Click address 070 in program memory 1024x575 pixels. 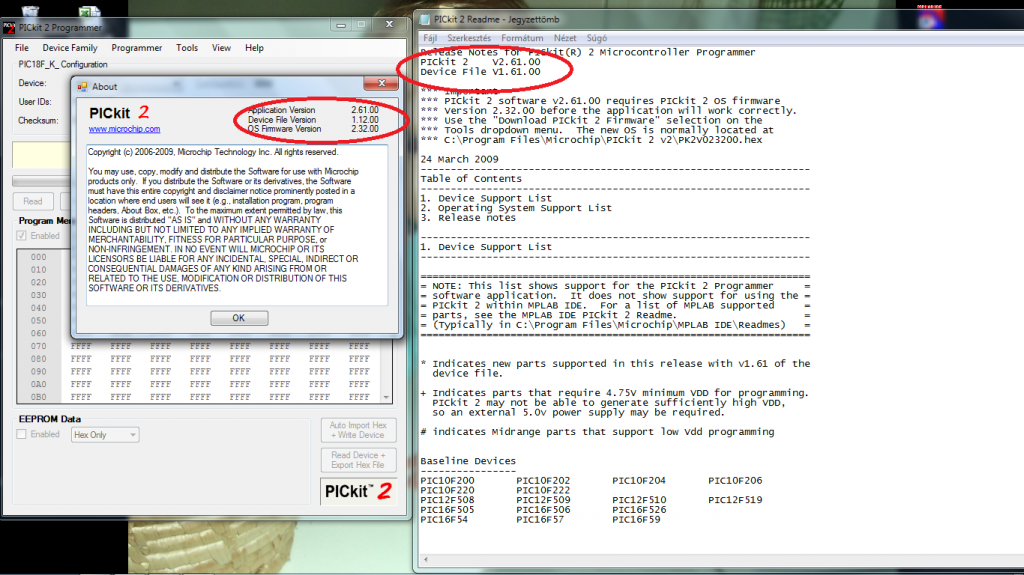(x=39, y=346)
